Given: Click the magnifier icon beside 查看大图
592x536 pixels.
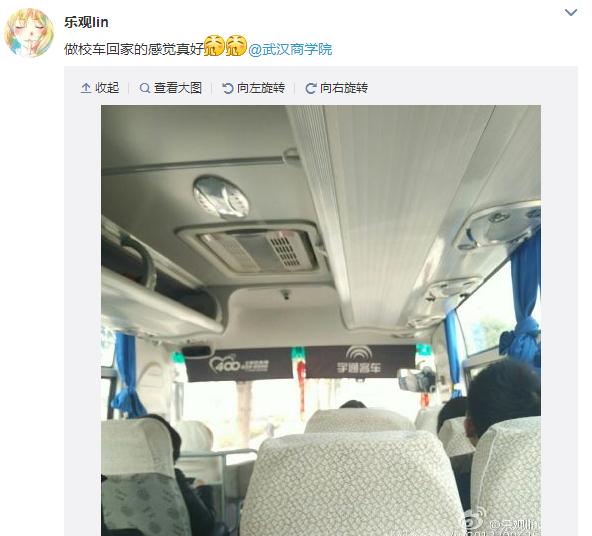Looking at the screenshot, I should point(145,88).
